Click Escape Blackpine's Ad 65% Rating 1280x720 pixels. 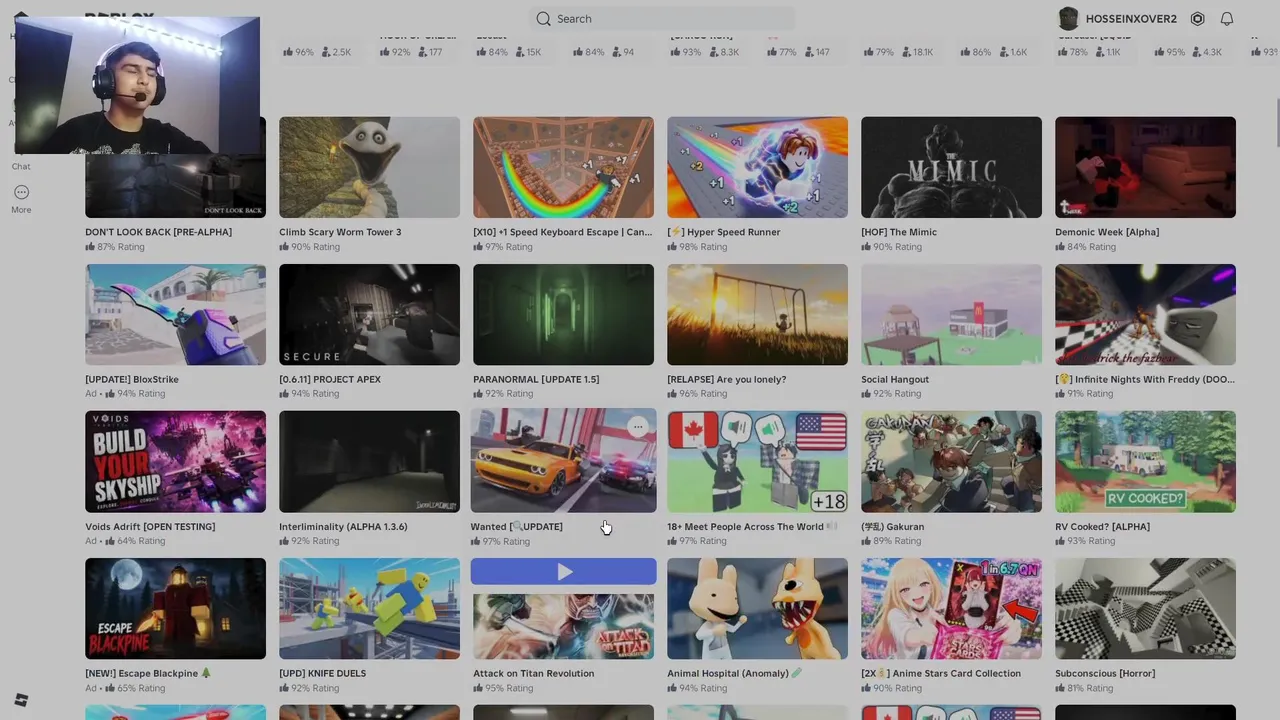[125, 688]
